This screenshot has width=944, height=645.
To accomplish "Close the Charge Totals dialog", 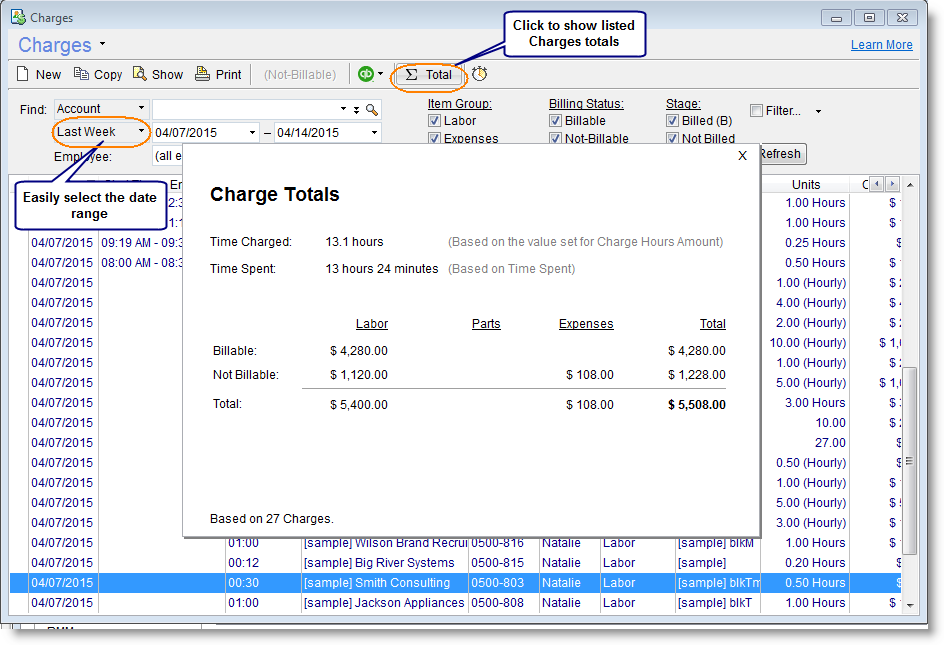I will point(741,156).
